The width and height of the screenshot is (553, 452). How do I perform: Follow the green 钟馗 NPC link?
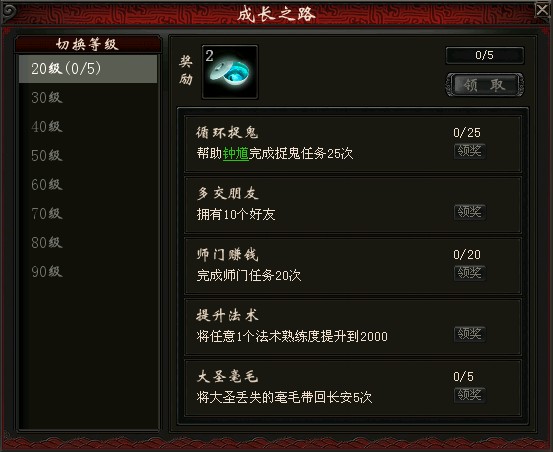click(236, 154)
